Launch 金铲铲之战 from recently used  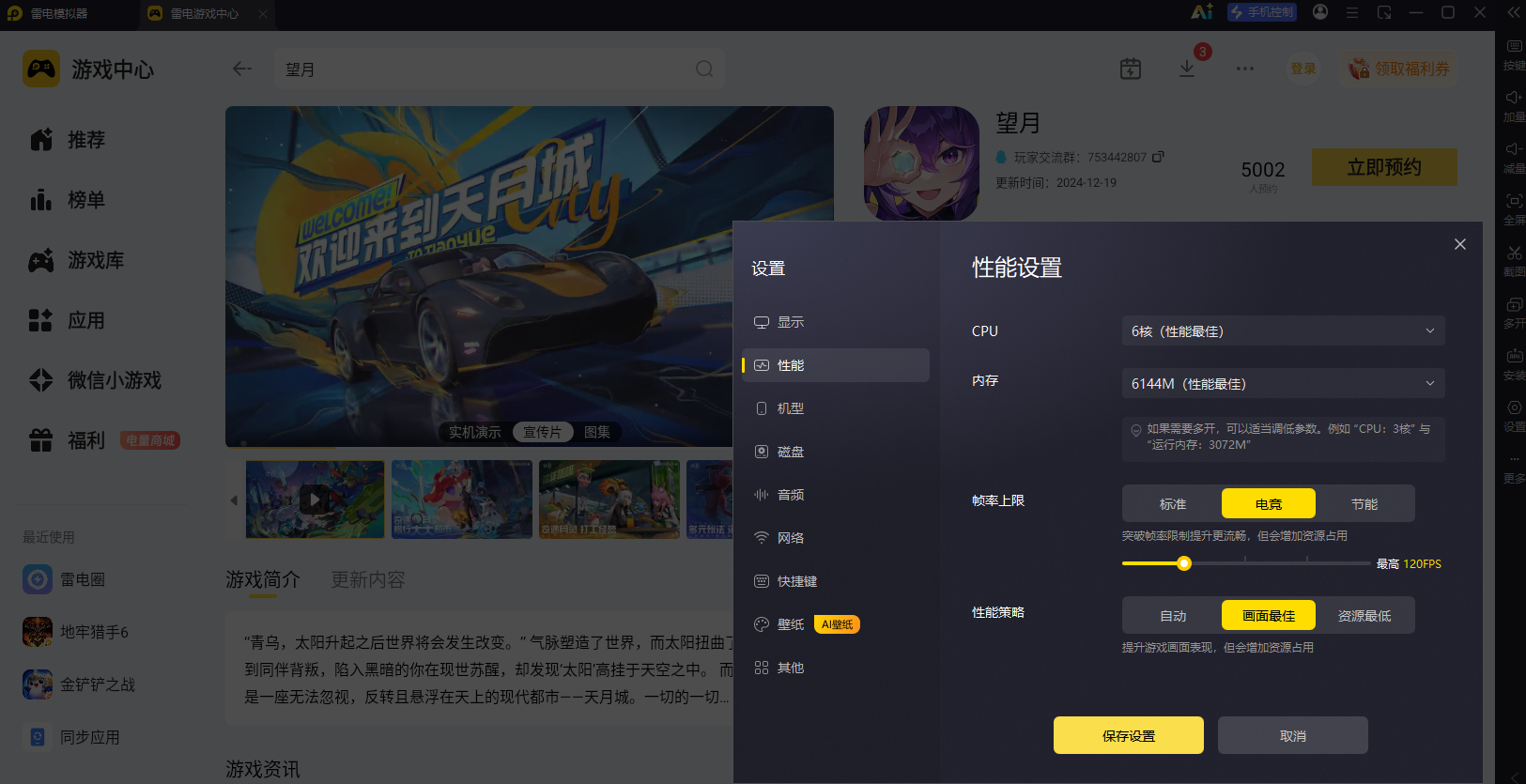(79, 684)
